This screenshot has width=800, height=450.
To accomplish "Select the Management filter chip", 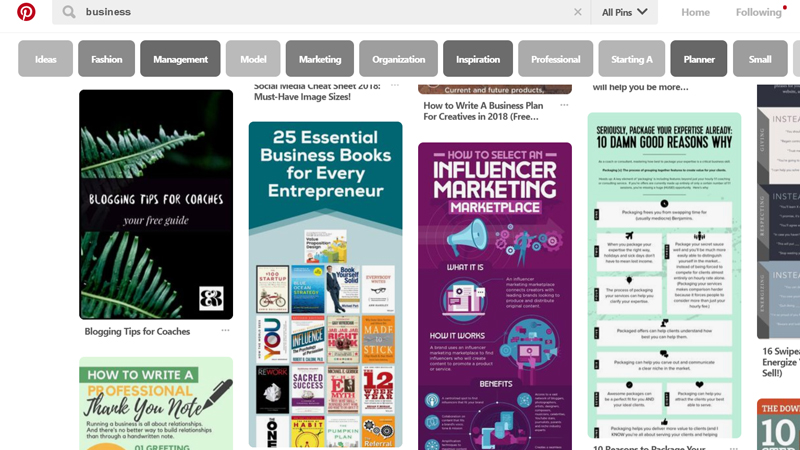I will [x=180, y=59].
